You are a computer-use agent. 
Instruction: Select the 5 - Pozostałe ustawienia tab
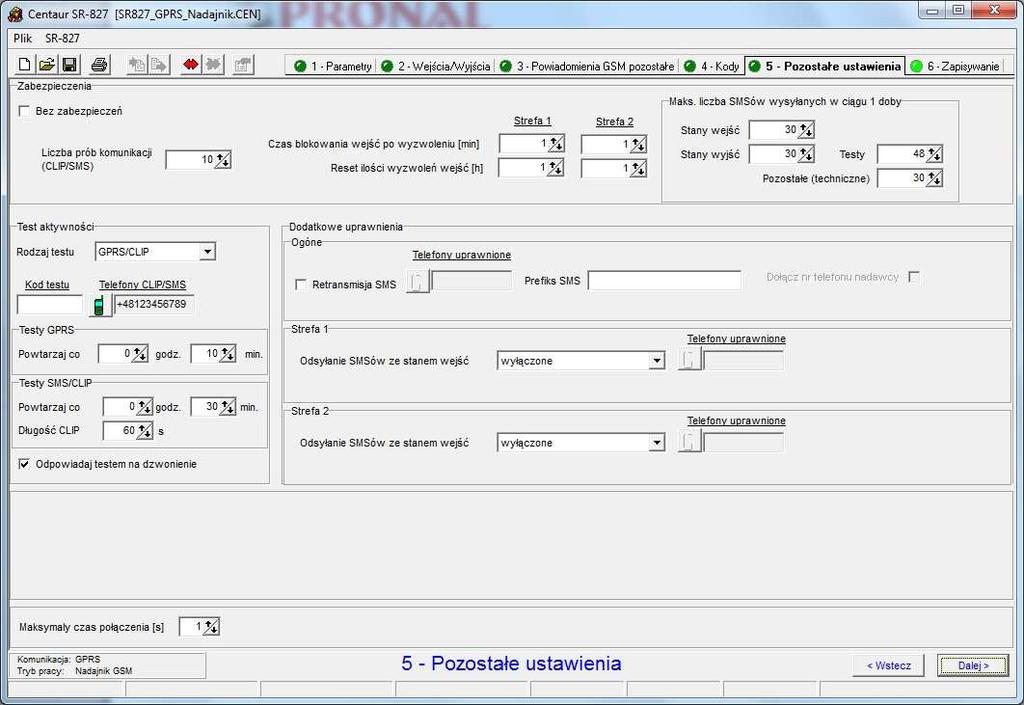tap(825, 66)
